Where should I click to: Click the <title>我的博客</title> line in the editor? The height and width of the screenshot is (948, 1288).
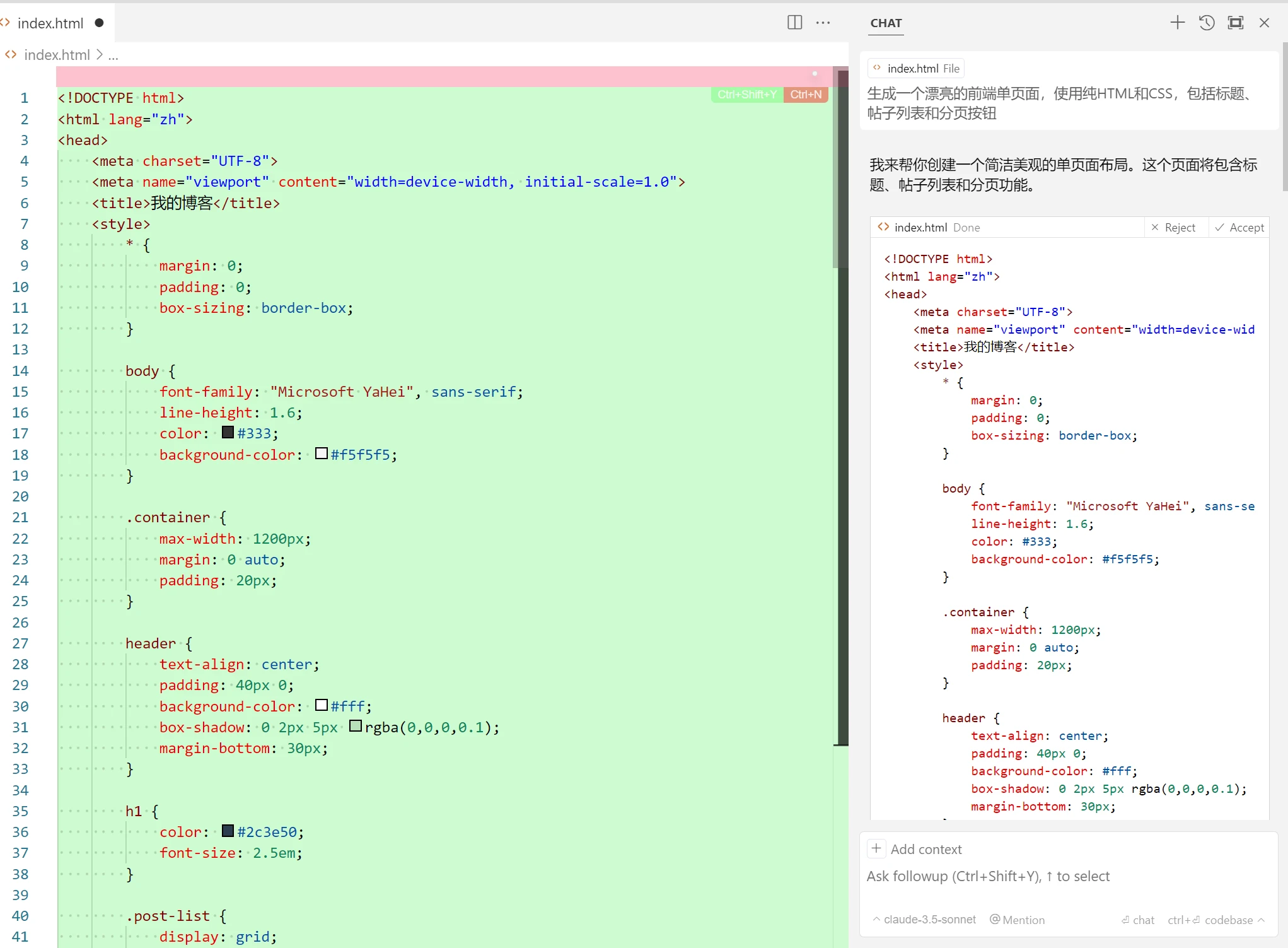point(185,203)
